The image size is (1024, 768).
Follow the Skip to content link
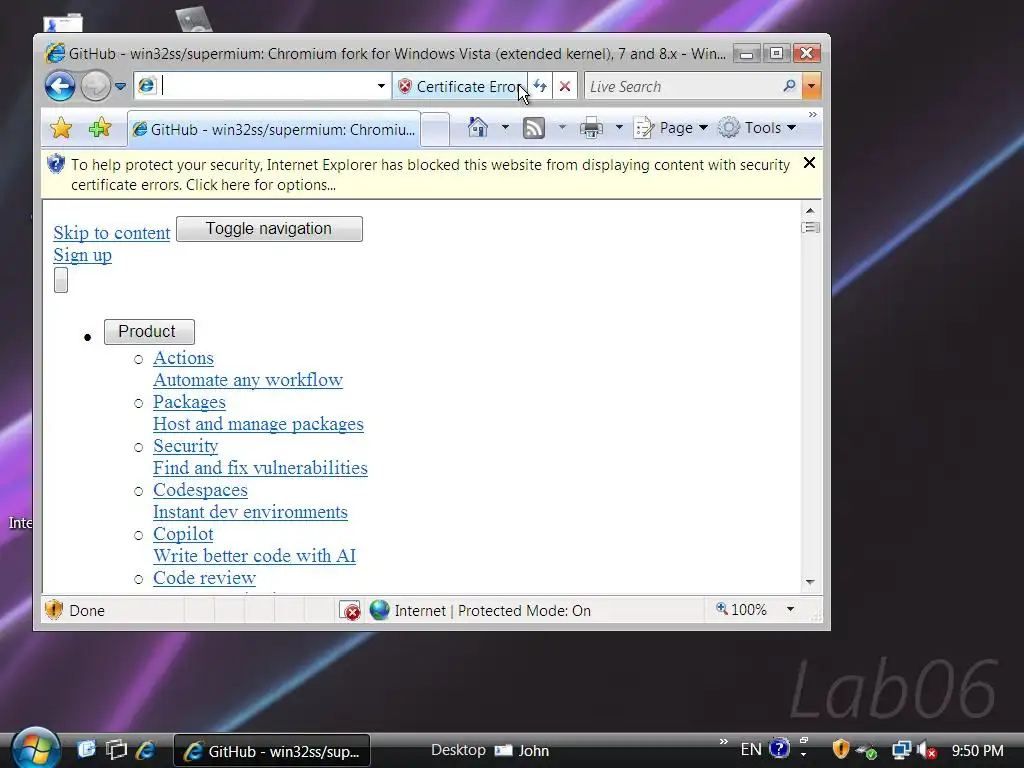pos(112,232)
